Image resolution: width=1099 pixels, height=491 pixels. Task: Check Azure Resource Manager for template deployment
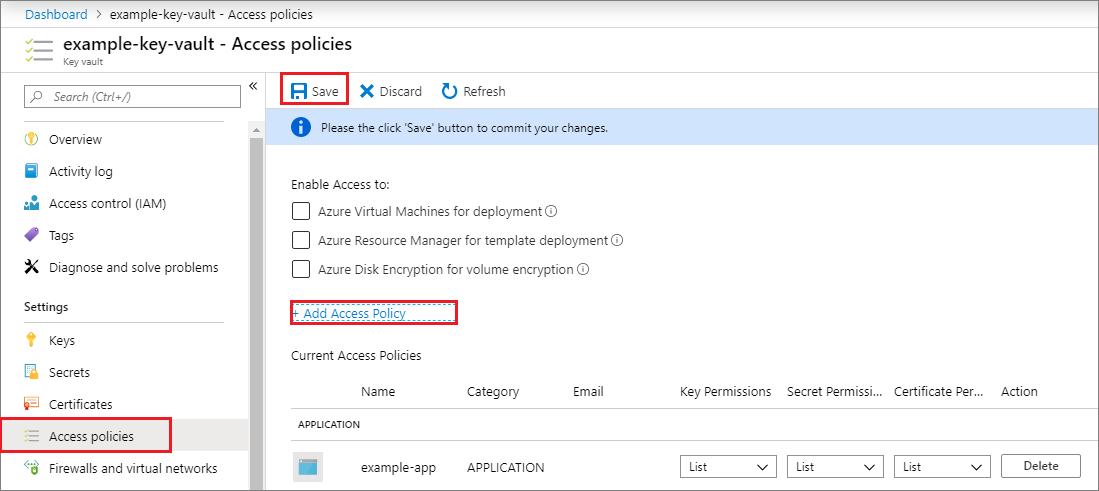pyautogui.click(x=300, y=240)
